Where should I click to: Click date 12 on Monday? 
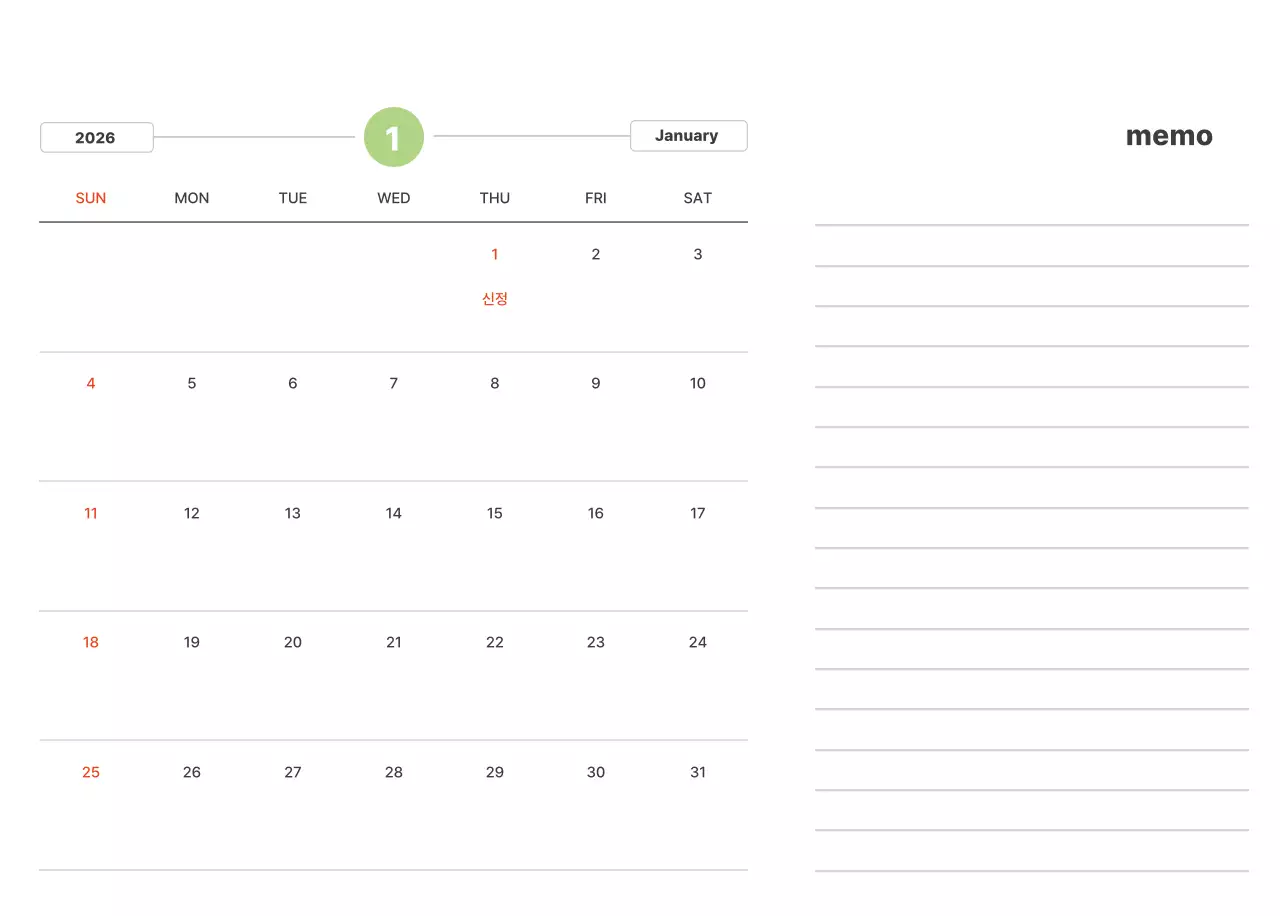pos(192,513)
